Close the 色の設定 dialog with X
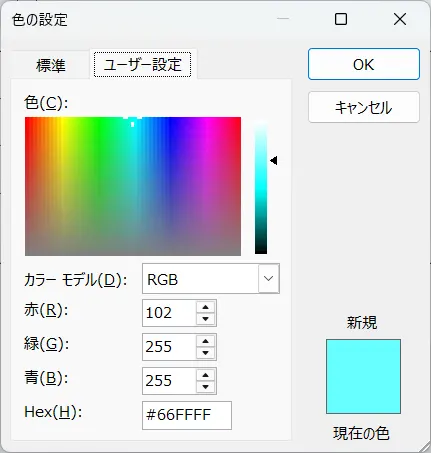This screenshot has height=453, width=431. 400,19
